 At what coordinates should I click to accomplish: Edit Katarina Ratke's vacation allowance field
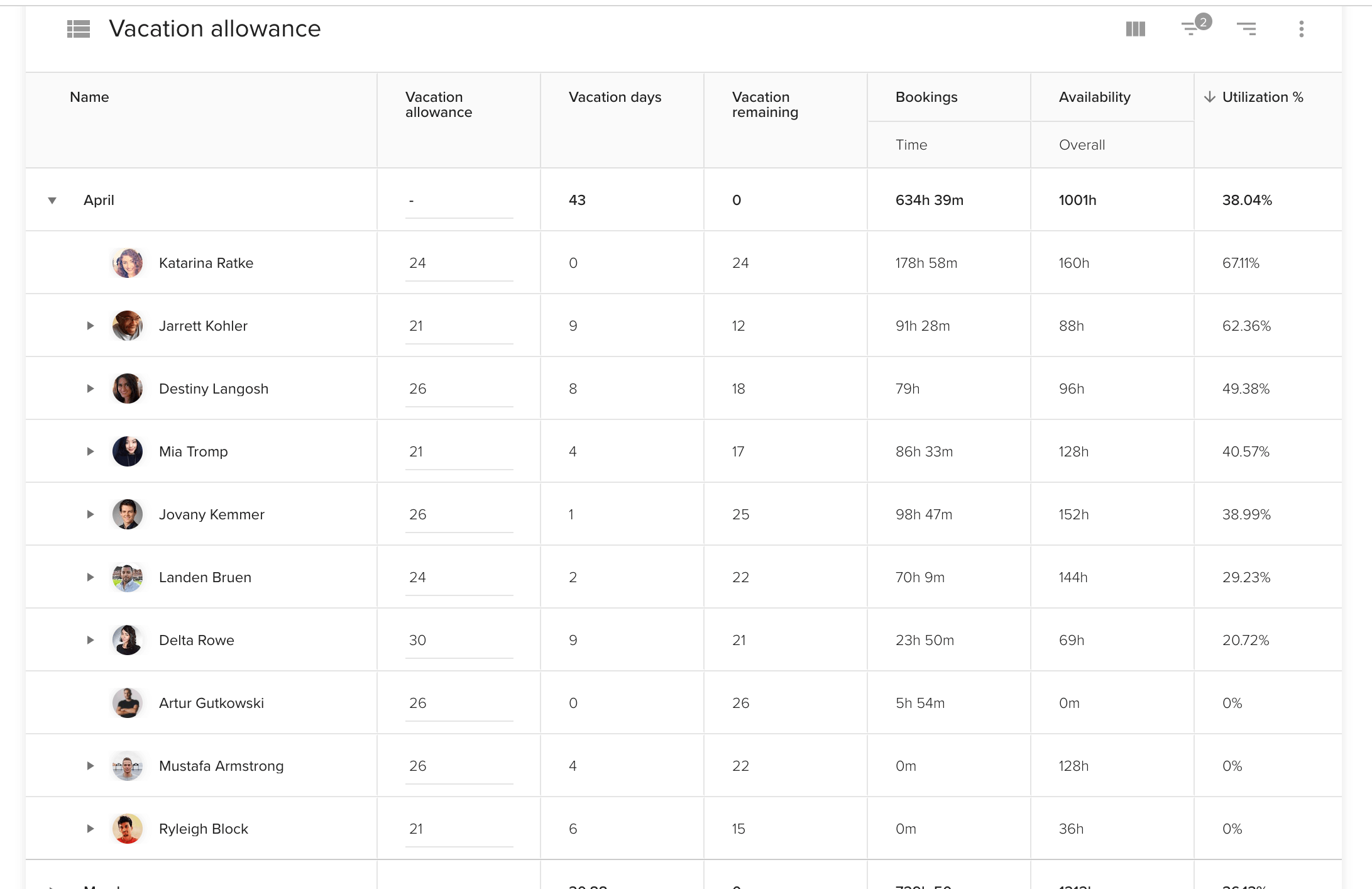(459, 264)
